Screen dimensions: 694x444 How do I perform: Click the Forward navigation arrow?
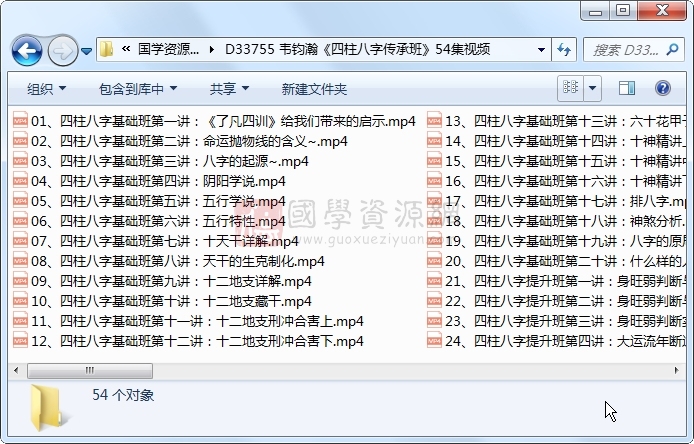[62, 51]
